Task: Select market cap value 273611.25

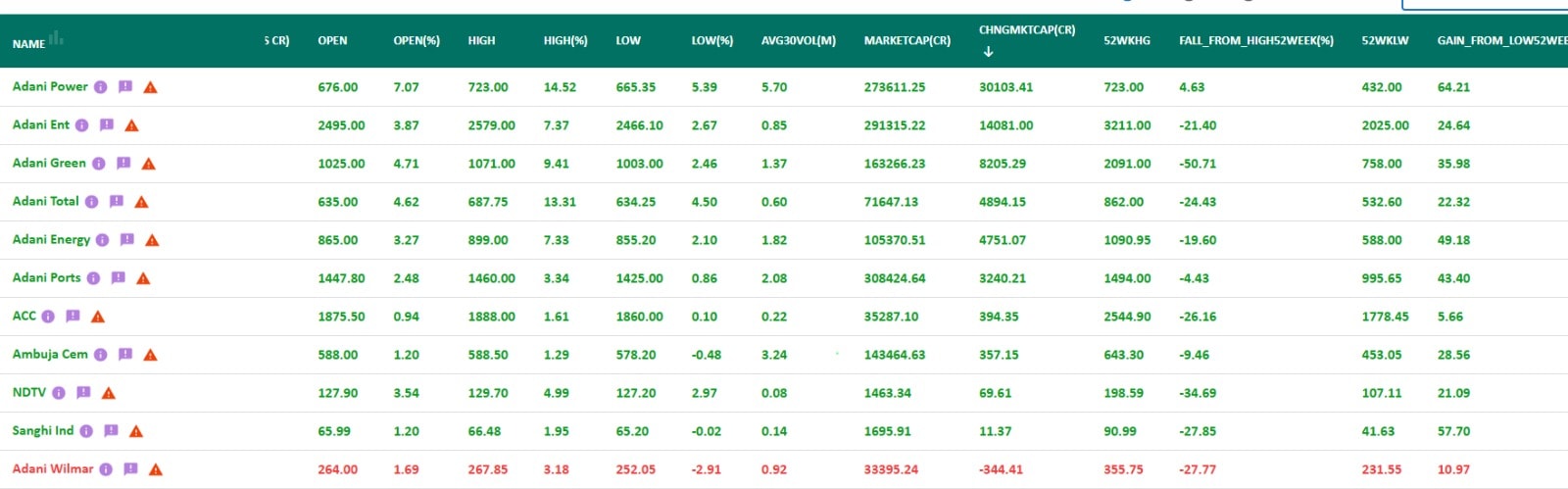Action: pos(895,87)
